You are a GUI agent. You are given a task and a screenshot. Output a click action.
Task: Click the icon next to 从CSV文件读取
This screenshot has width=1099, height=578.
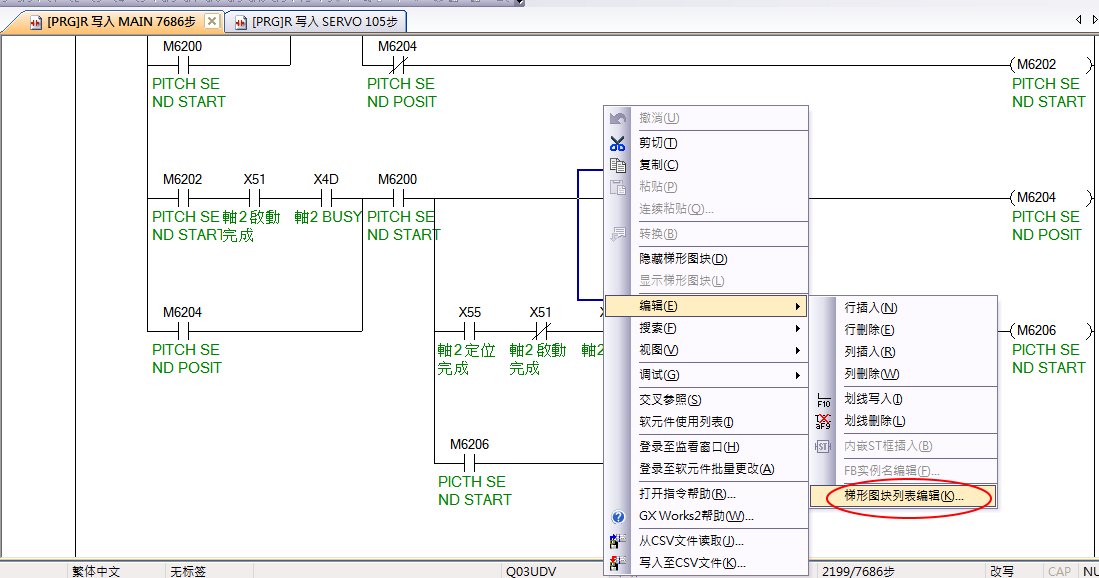pyautogui.click(x=618, y=541)
